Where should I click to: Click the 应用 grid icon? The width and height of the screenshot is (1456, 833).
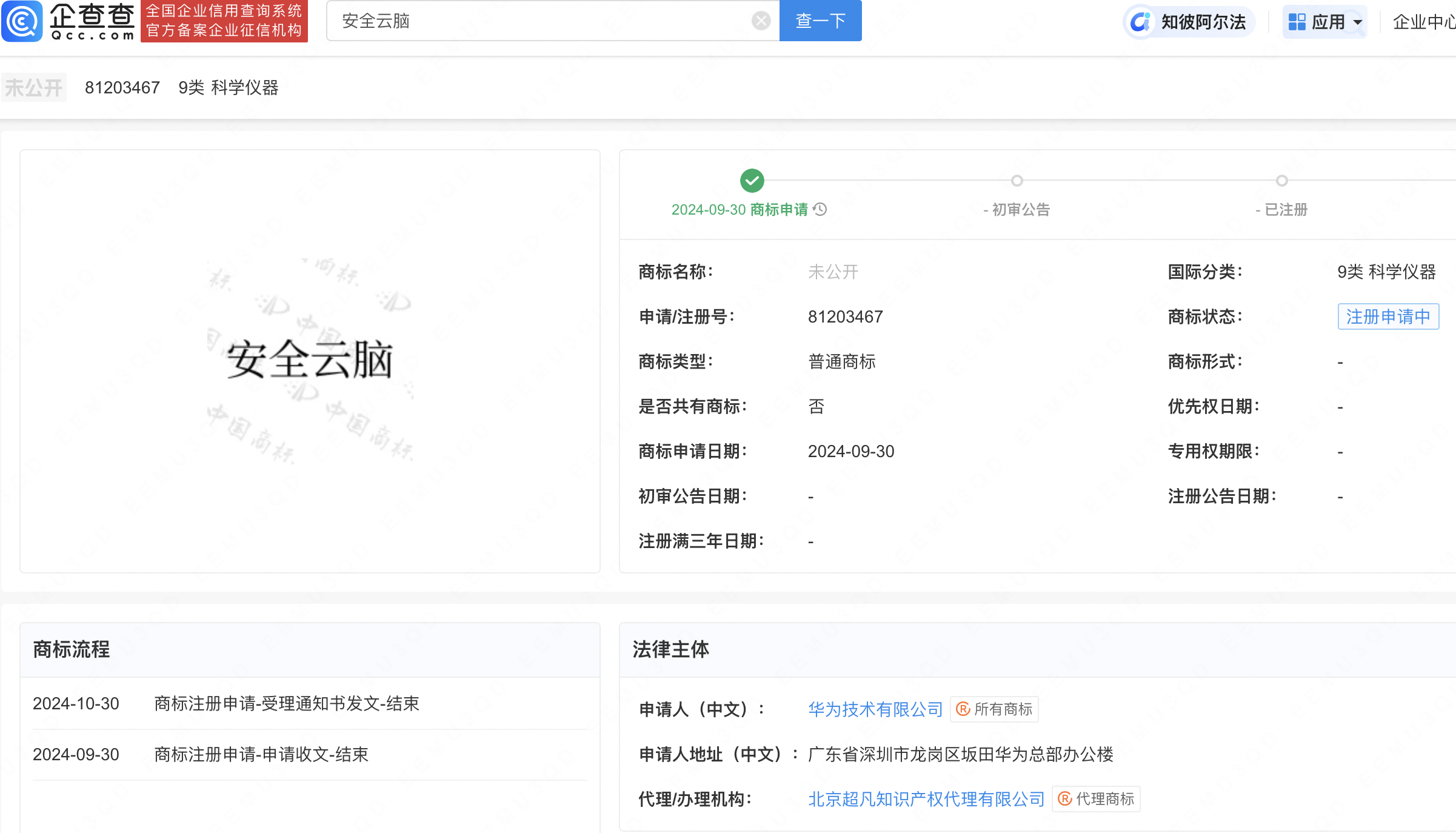pyautogui.click(x=1297, y=22)
